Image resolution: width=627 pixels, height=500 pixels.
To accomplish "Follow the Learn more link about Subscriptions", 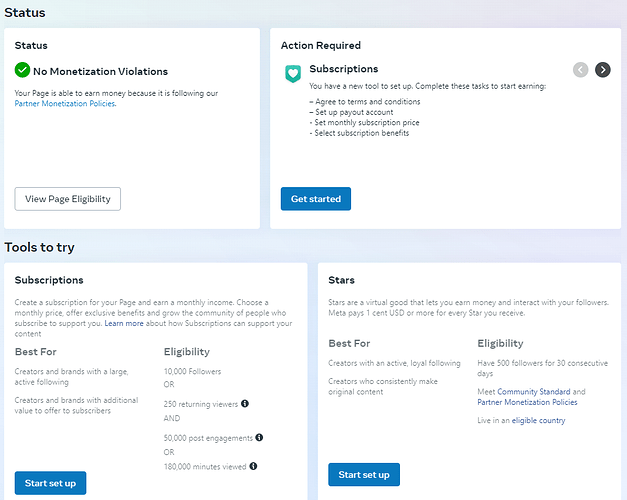I will 124,323.
